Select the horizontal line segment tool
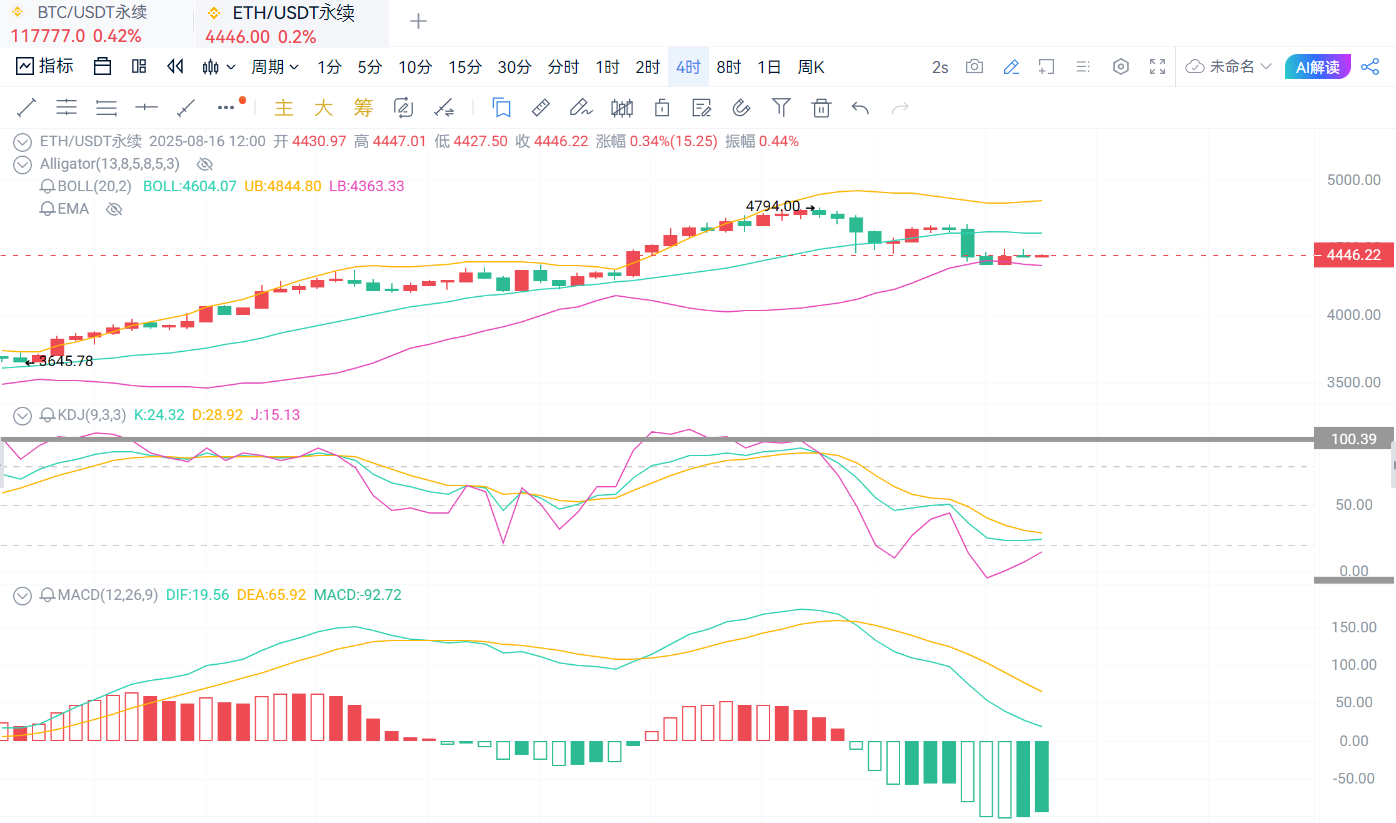 (x=146, y=107)
